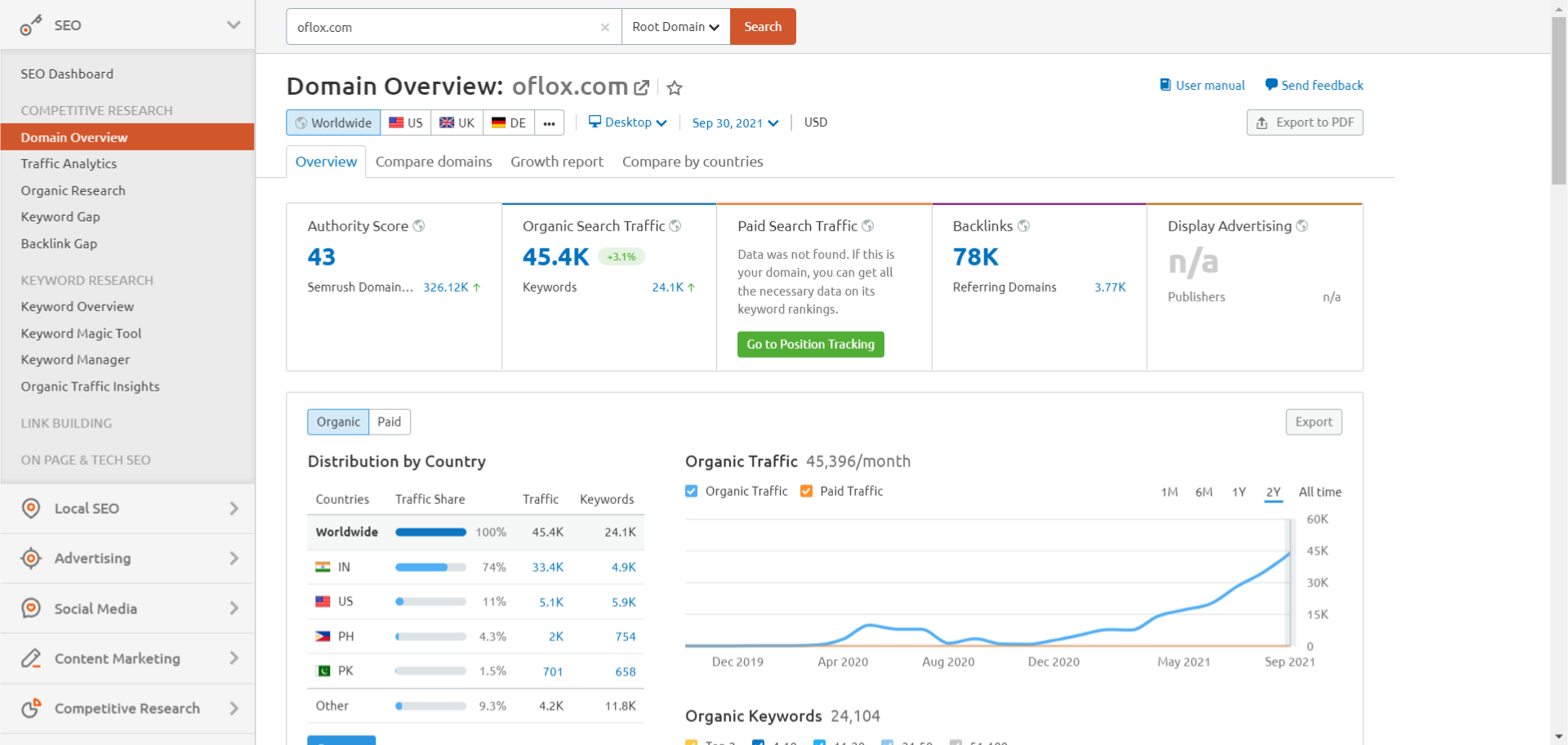
Task: Switch the traffic table to Paid
Action: pyautogui.click(x=389, y=422)
